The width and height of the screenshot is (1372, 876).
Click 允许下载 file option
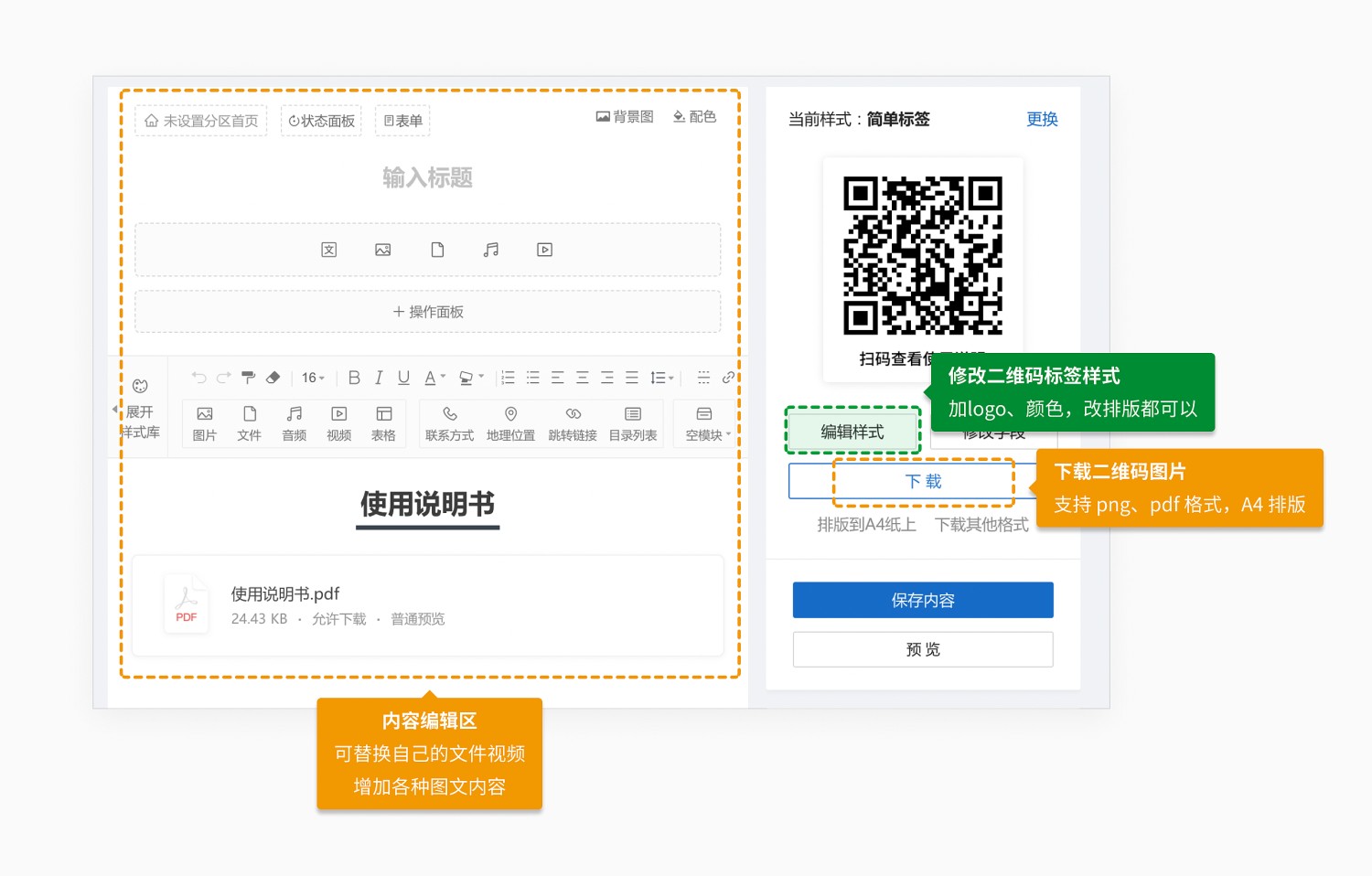point(338,619)
